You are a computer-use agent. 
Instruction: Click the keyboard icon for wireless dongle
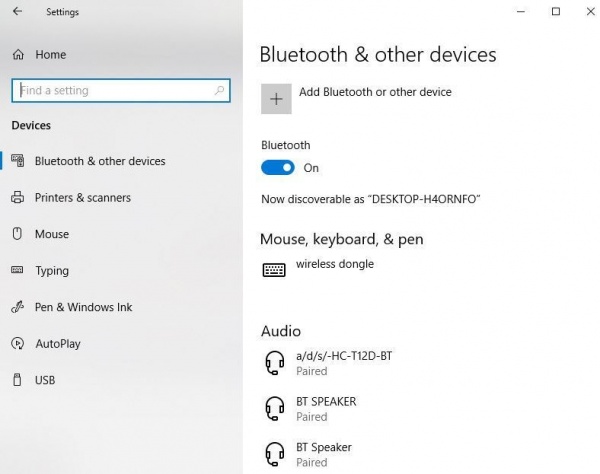coord(274,269)
